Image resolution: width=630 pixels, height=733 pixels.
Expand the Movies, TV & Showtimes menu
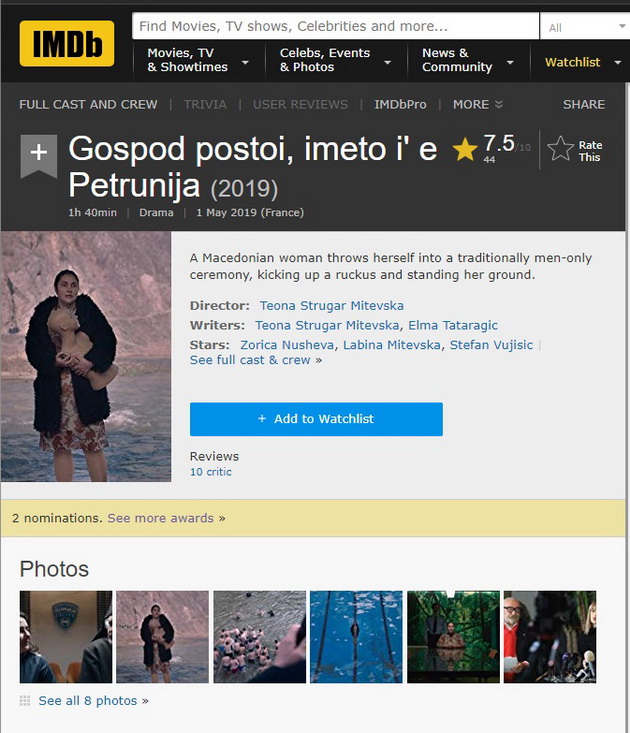198,60
